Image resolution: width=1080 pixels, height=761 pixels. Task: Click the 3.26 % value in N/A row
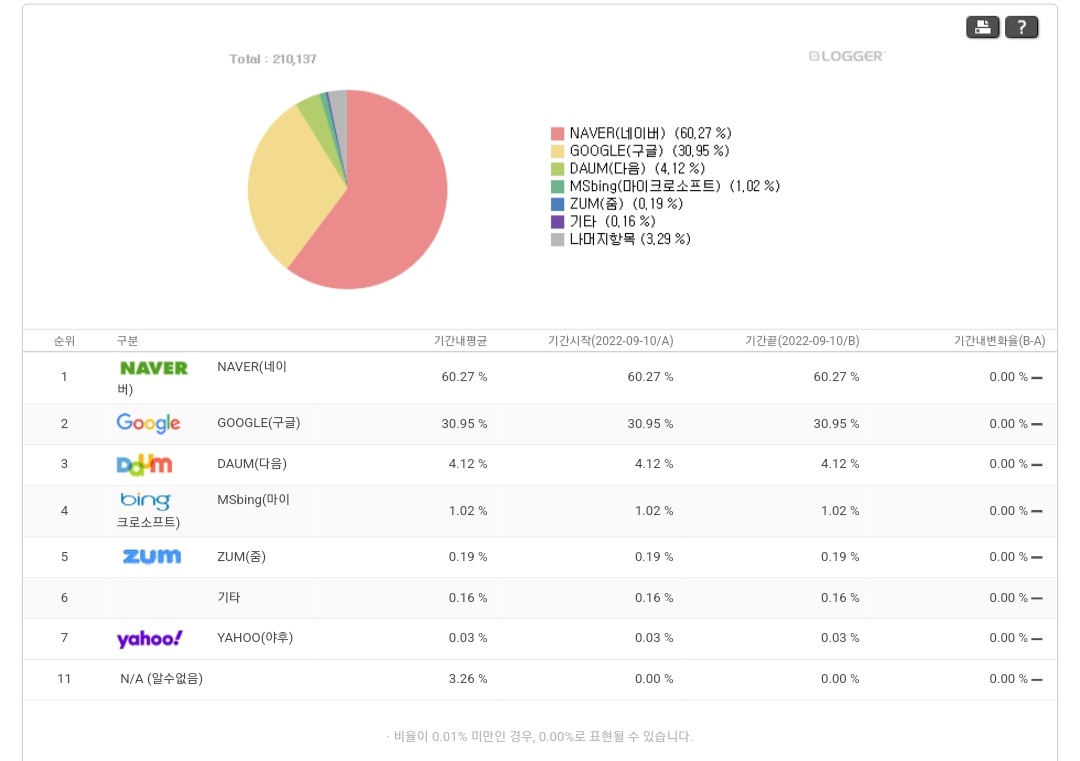coord(468,679)
